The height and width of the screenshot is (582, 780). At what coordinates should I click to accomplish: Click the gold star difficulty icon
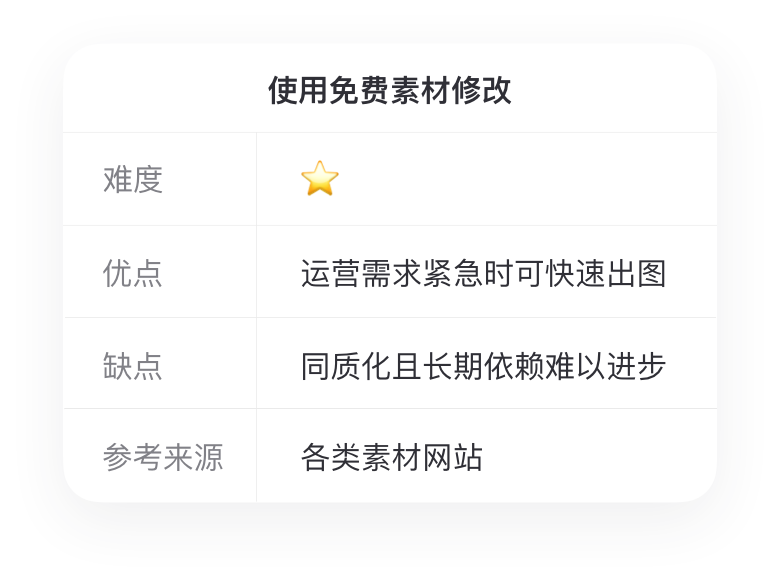tap(320, 179)
